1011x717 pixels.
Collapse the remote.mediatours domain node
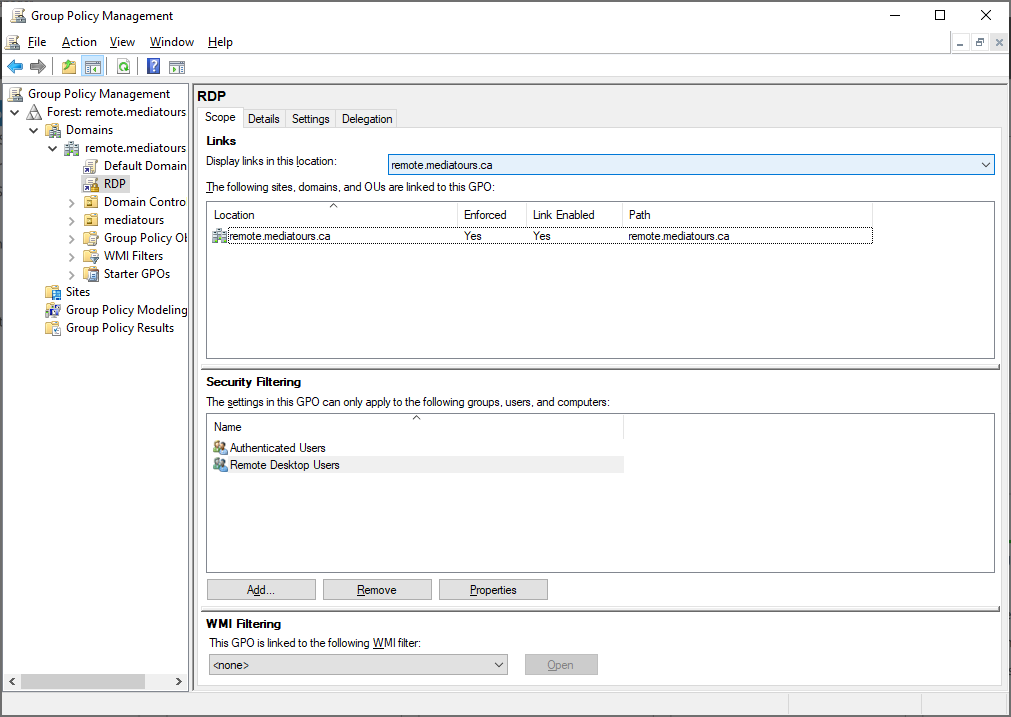53,148
